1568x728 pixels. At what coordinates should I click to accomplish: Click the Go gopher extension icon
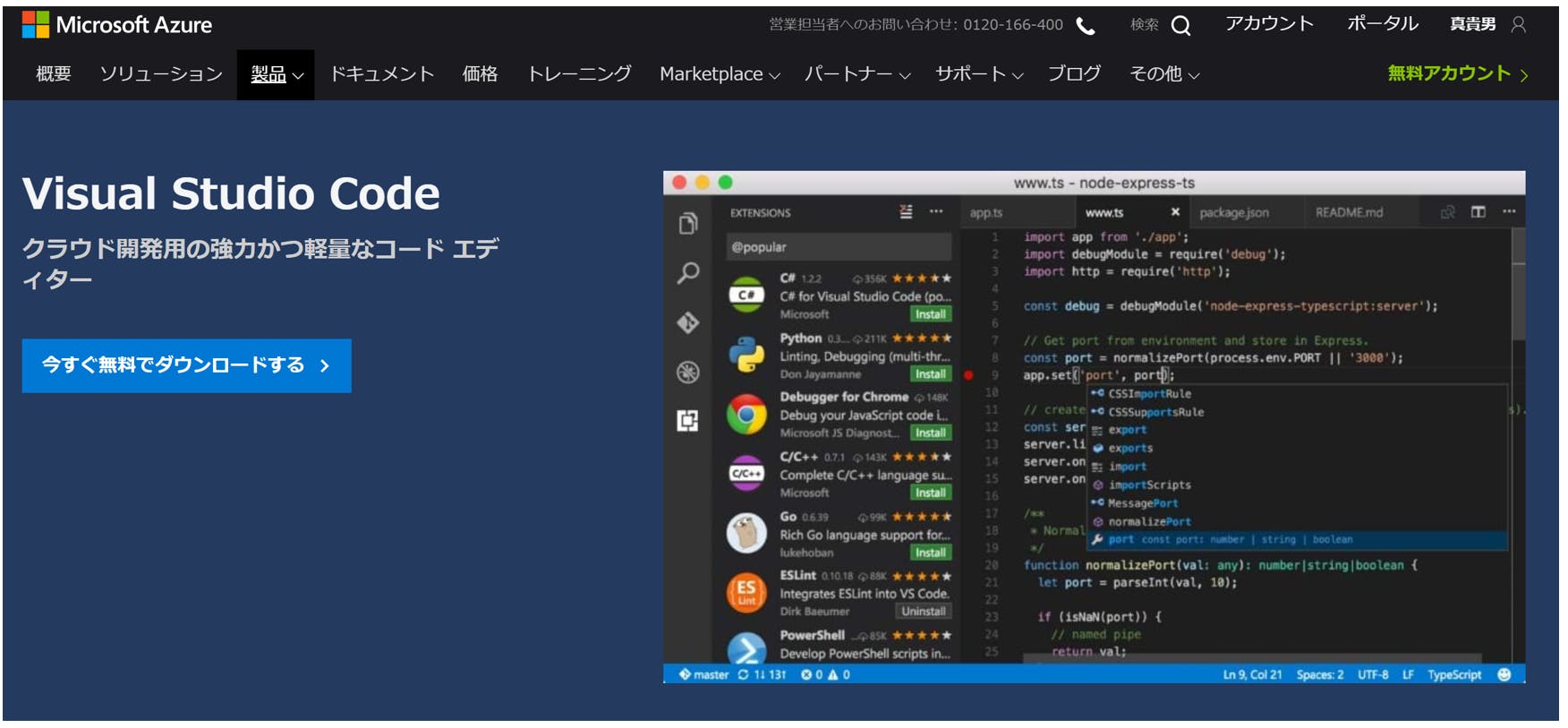[x=746, y=534]
